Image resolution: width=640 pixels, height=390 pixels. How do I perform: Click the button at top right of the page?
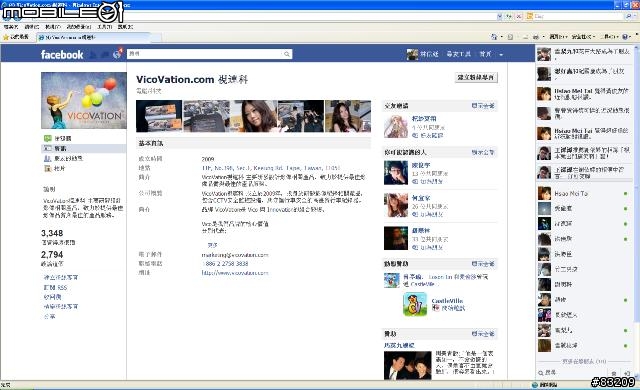pos(476,78)
